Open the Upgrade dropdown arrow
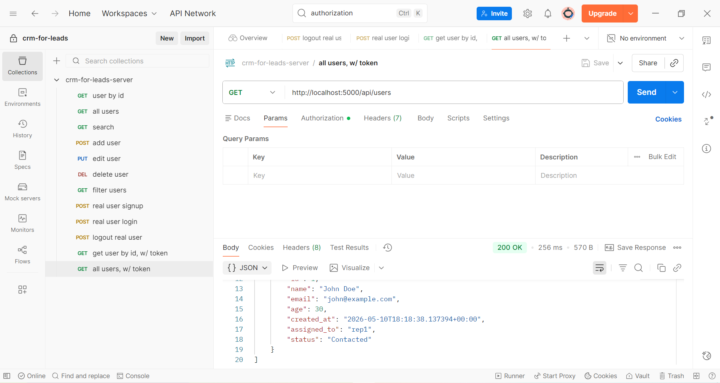This screenshot has width=720, height=383. 630,13
